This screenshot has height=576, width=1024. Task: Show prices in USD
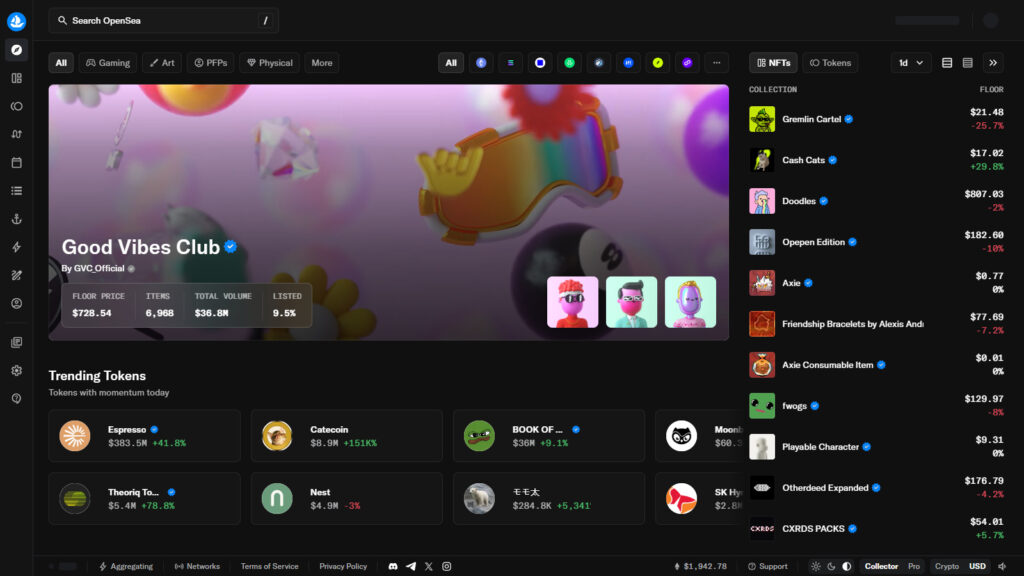977,566
